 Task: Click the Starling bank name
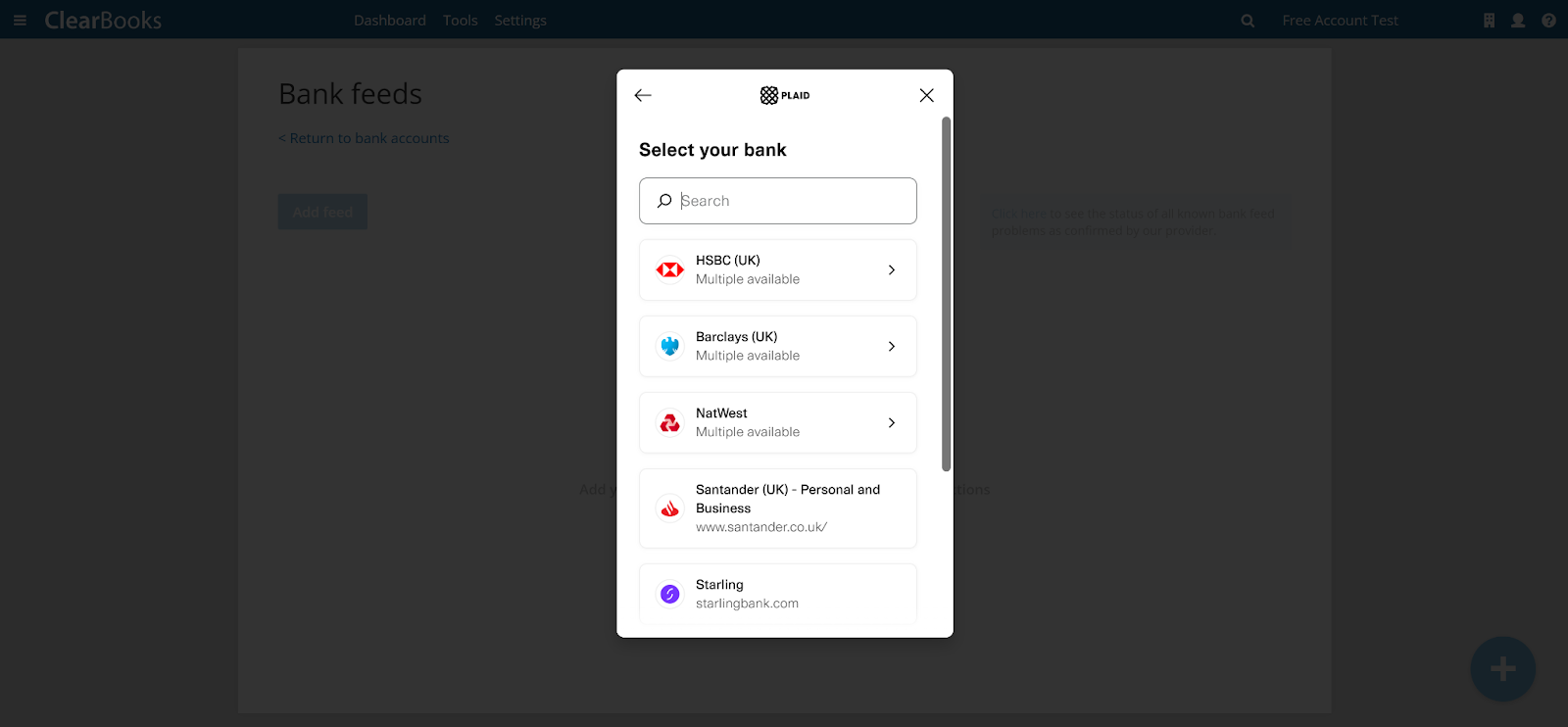[x=719, y=585]
